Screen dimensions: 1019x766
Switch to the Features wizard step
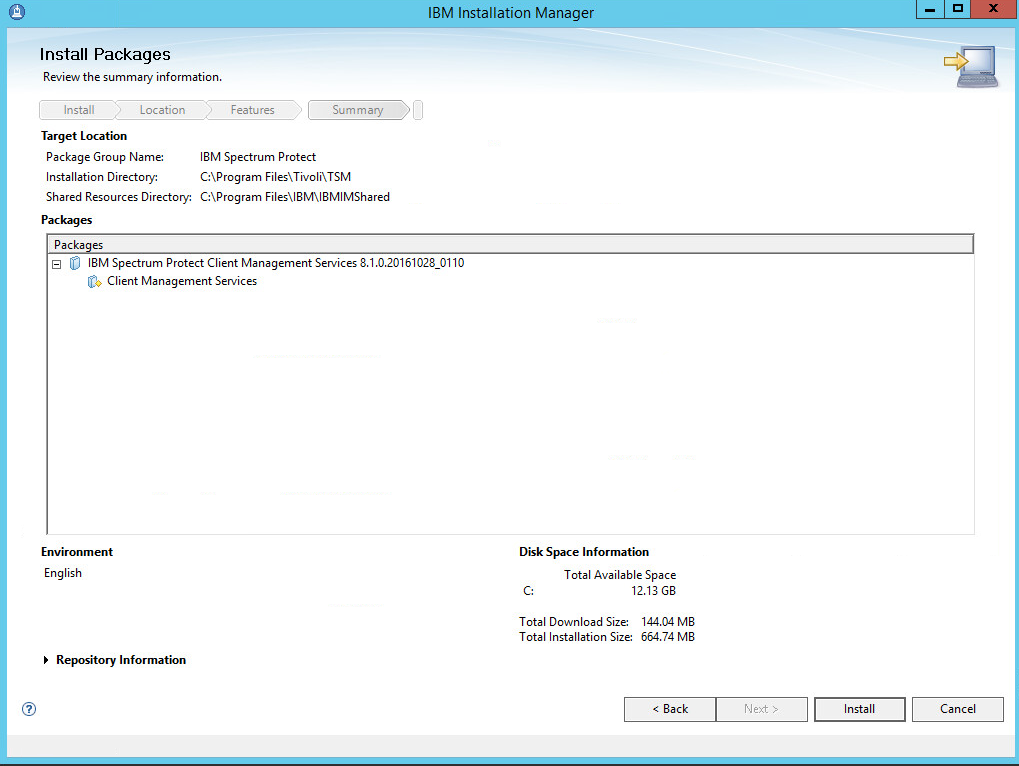[252, 110]
